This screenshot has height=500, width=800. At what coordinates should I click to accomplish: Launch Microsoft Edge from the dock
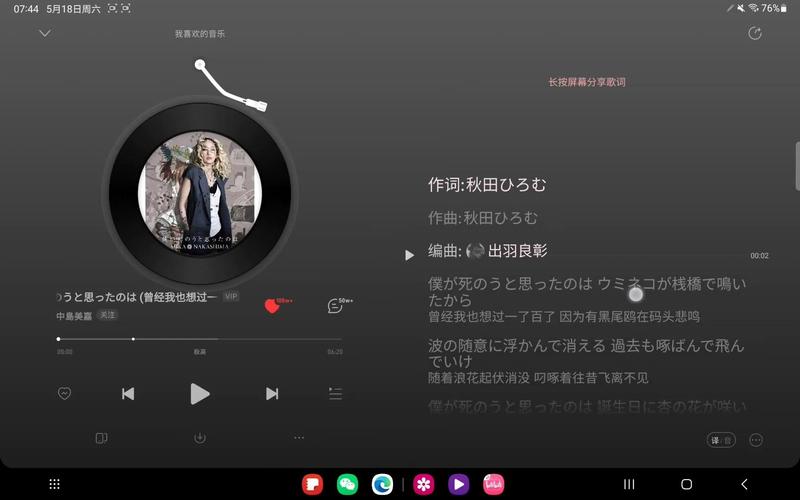click(x=383, y=484)
